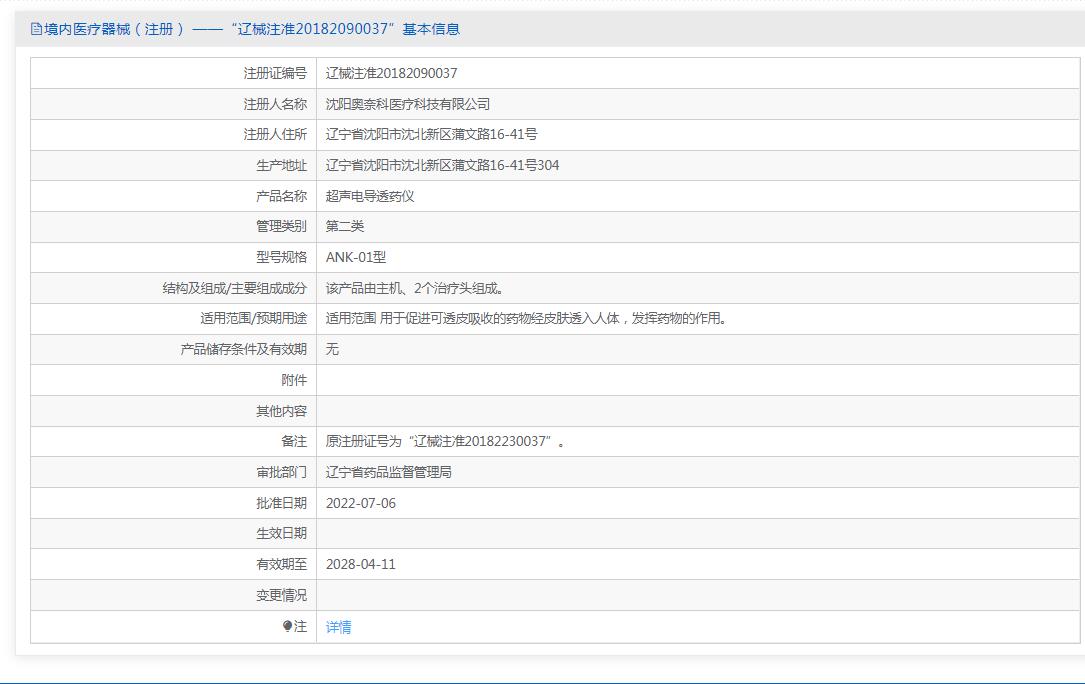Select expiry date 2028-04-11
1085x684 pixels.
coord(361,564)
